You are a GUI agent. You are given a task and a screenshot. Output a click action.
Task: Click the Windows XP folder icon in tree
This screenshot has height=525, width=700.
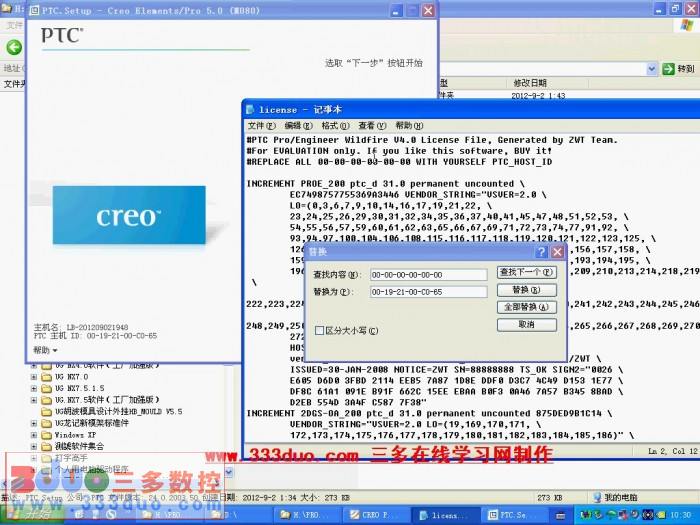[x=46, y=434]
